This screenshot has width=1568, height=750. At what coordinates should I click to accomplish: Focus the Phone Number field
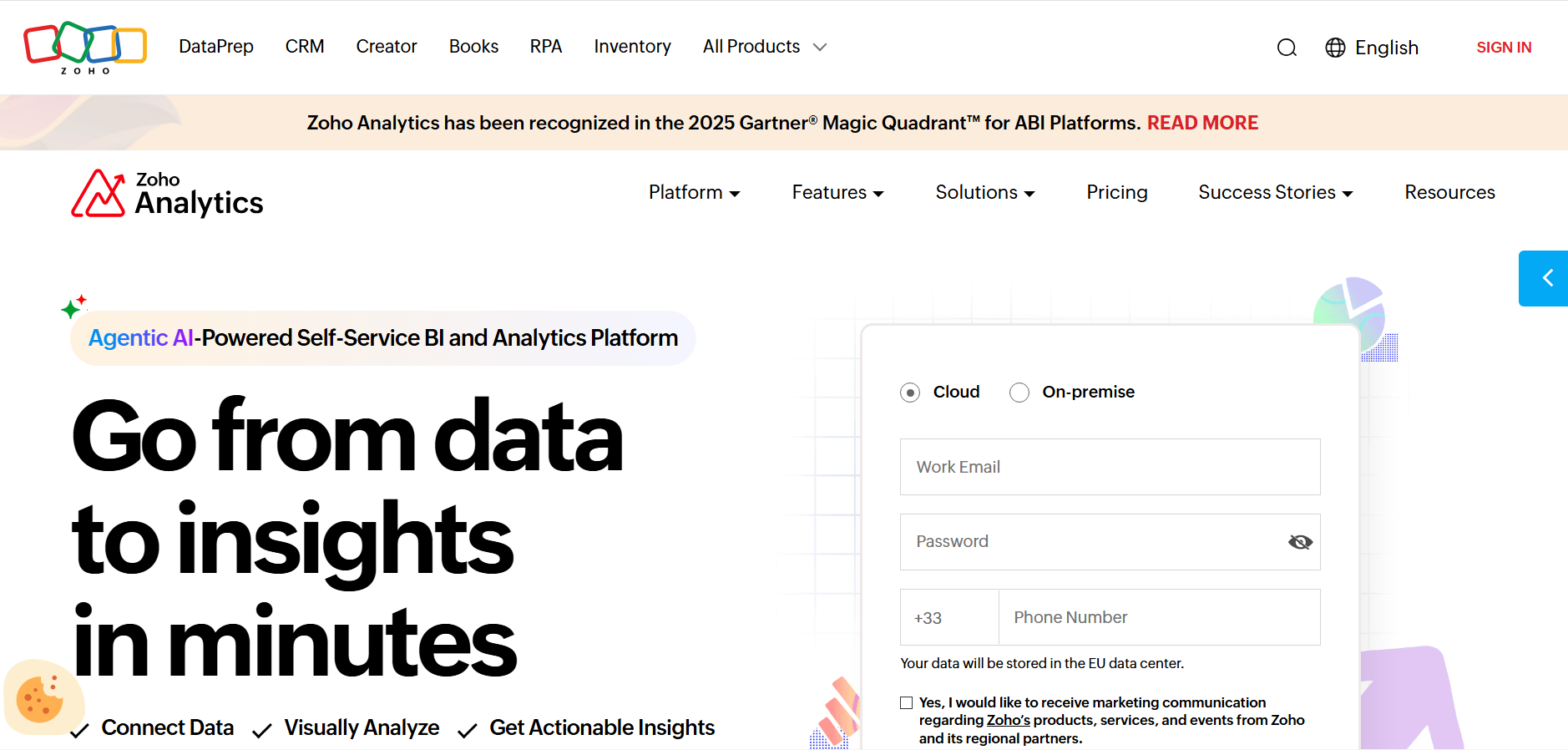[1160, 617]
